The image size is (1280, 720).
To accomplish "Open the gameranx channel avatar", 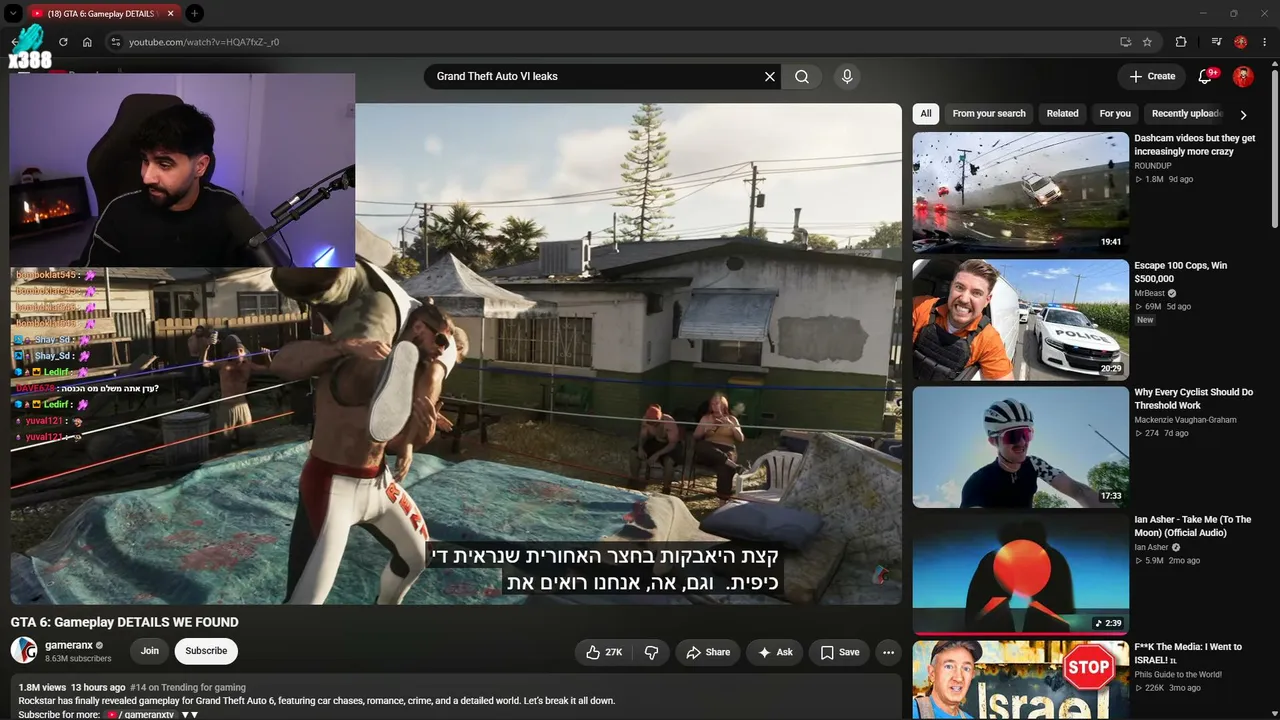I will [x=24, y=651].
